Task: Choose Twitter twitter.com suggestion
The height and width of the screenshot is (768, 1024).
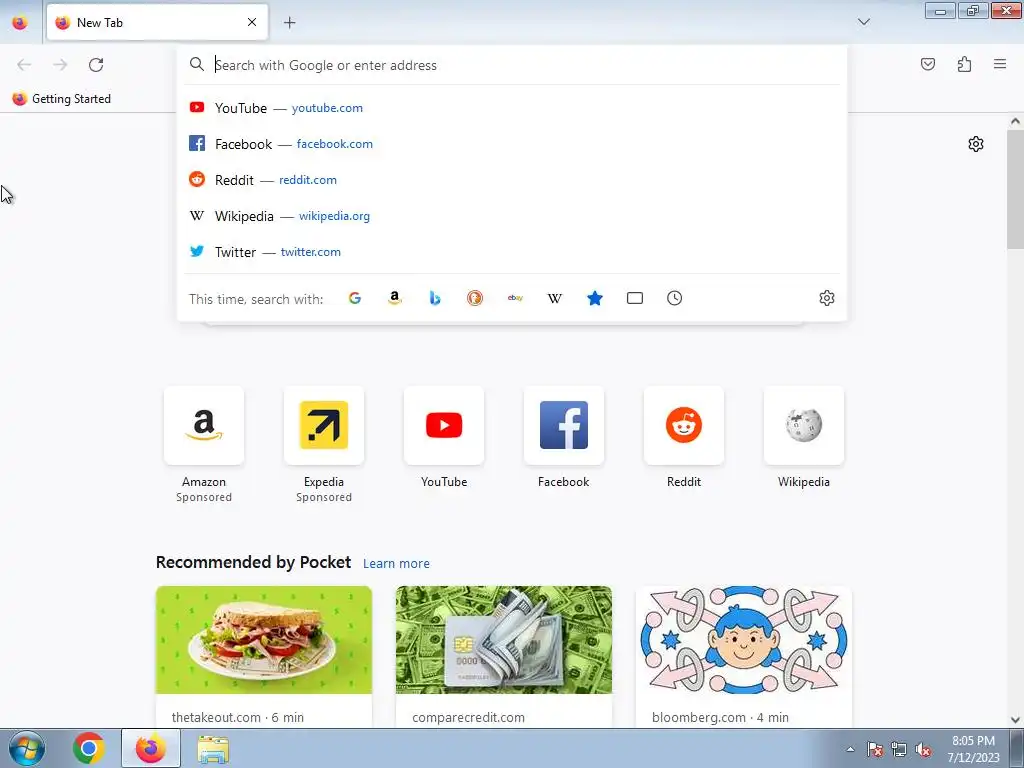Action: (x=511, y=252)
